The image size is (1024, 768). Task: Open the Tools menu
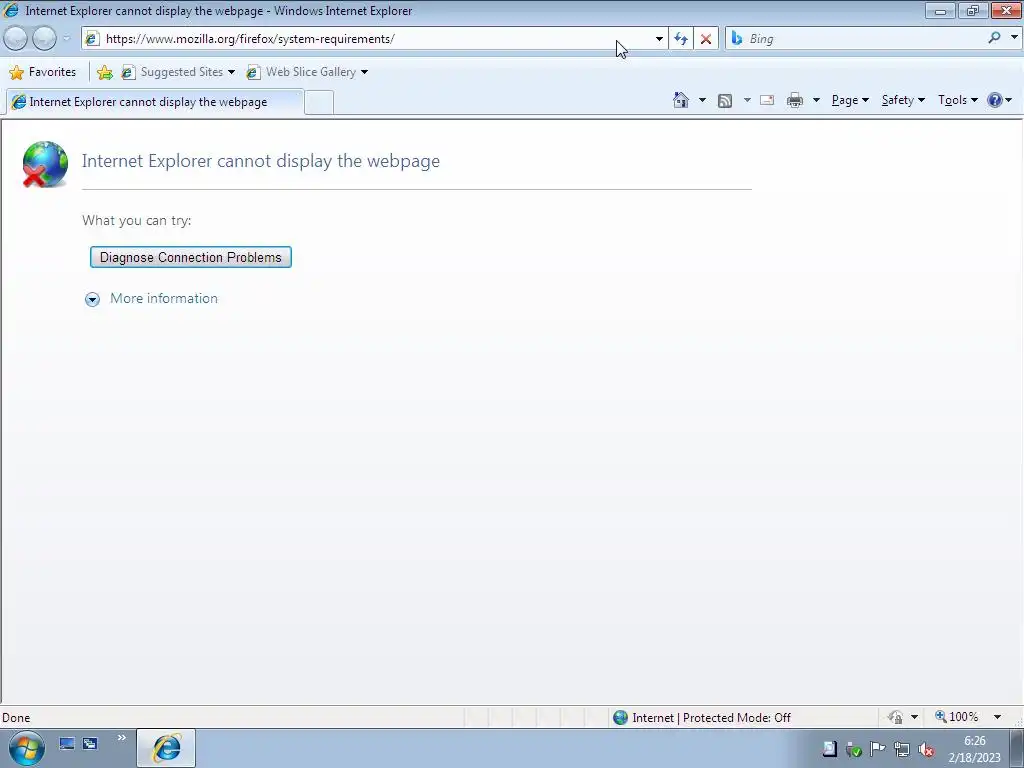click(x=957, y=100)
